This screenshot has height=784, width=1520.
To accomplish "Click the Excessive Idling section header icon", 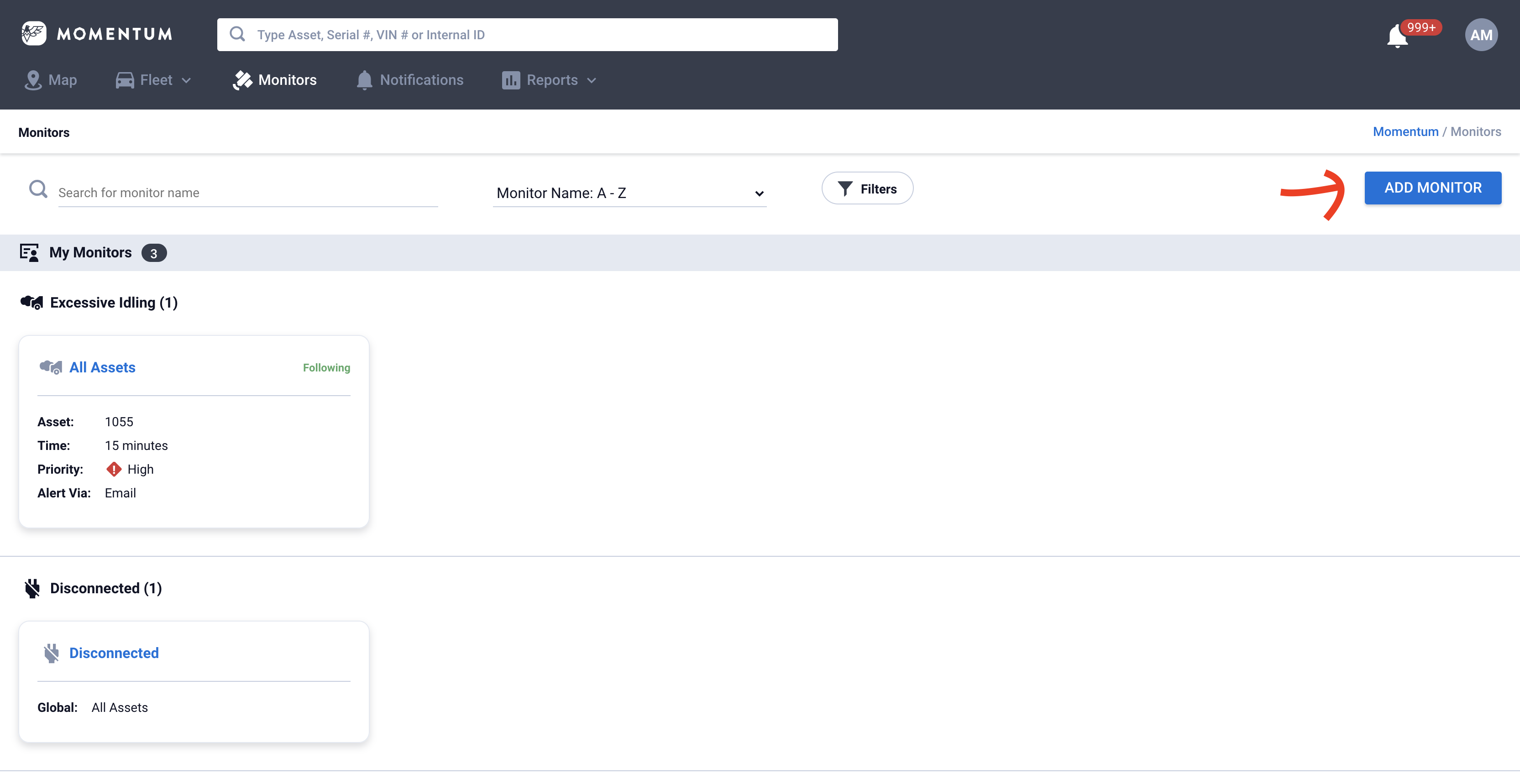I will coord(32,303).
